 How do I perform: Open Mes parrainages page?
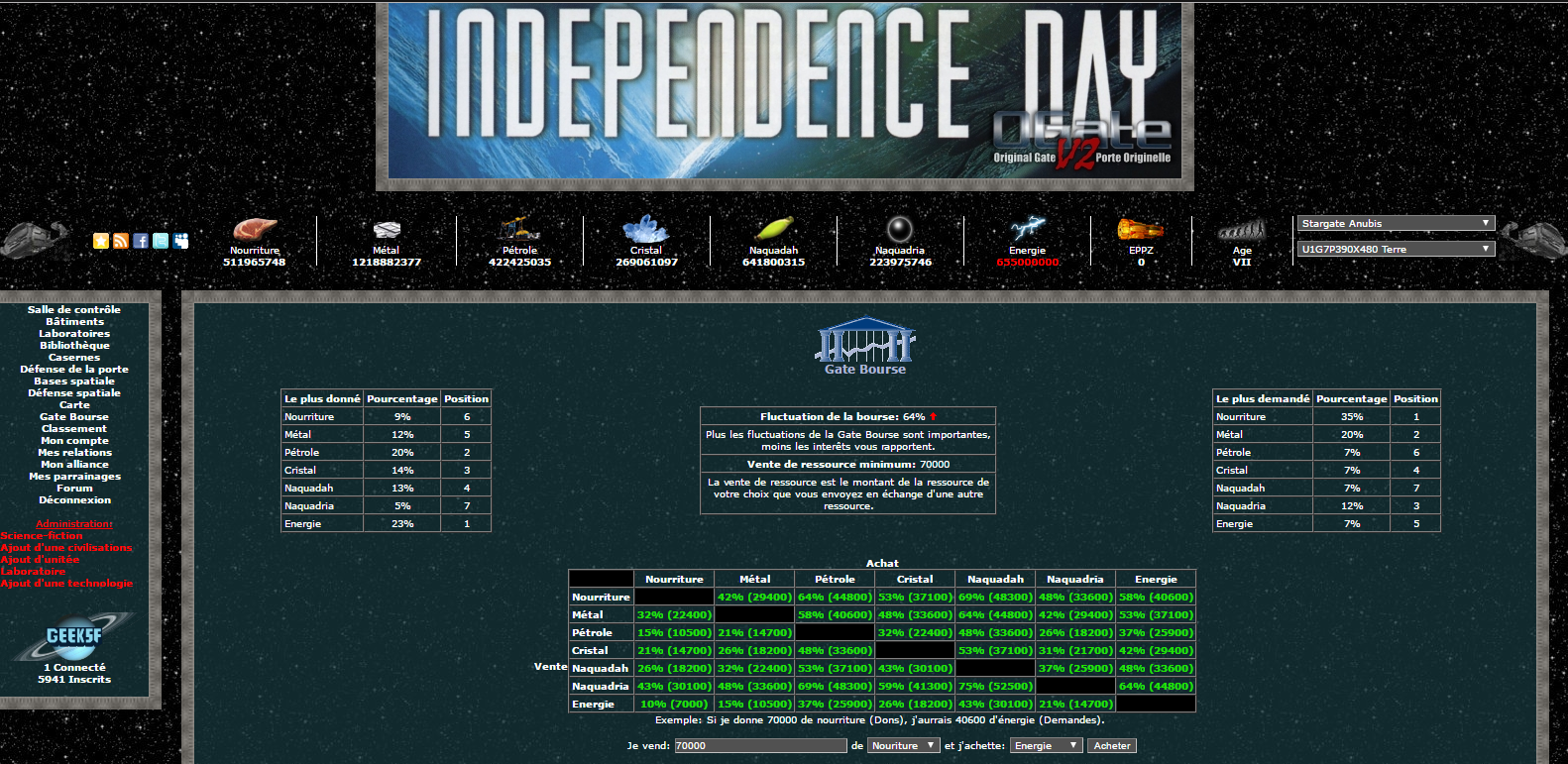[74, 476]
